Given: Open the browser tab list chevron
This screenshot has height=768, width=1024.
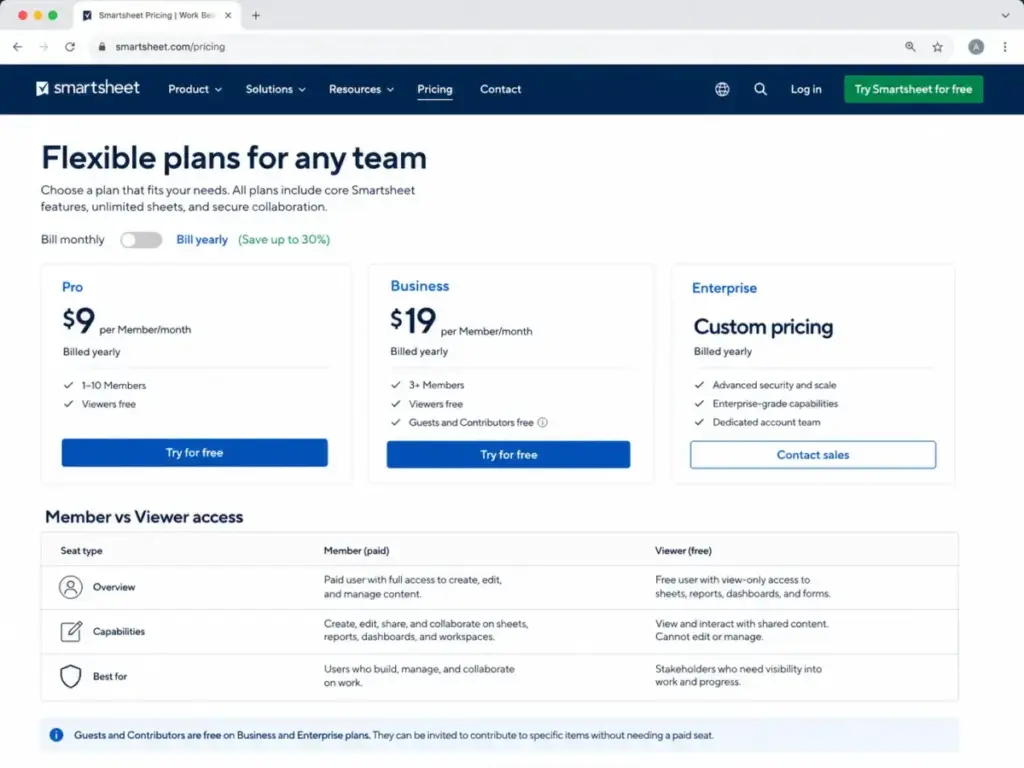Looking at the screenshot, I should [x=1005, y=15].
